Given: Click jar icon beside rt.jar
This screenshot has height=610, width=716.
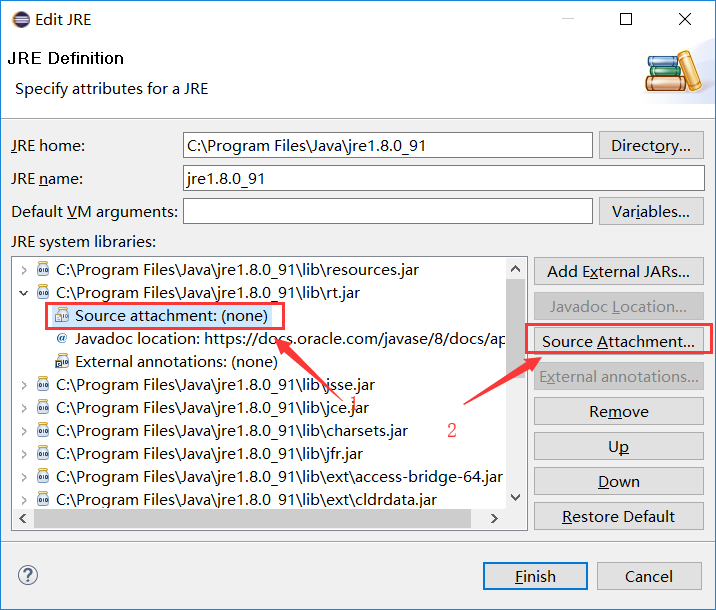Looking at the screenshot, I should click(43, 292).
